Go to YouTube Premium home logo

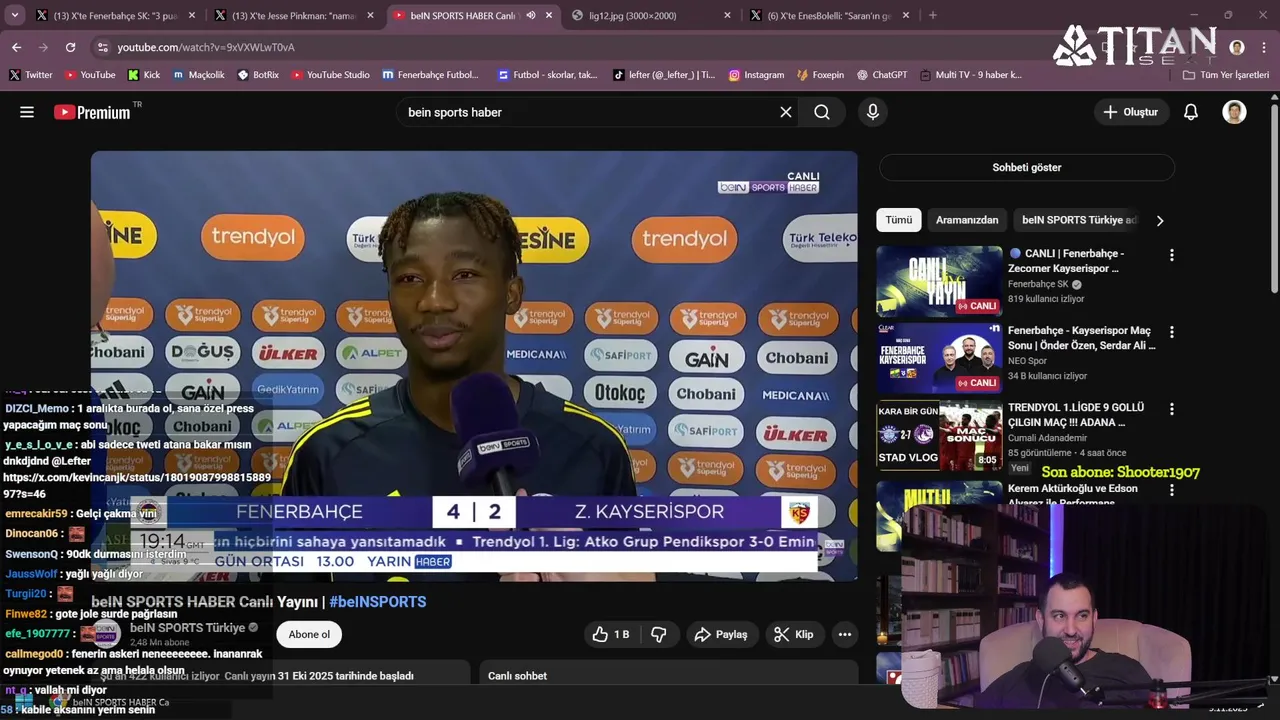coord(92,112)
